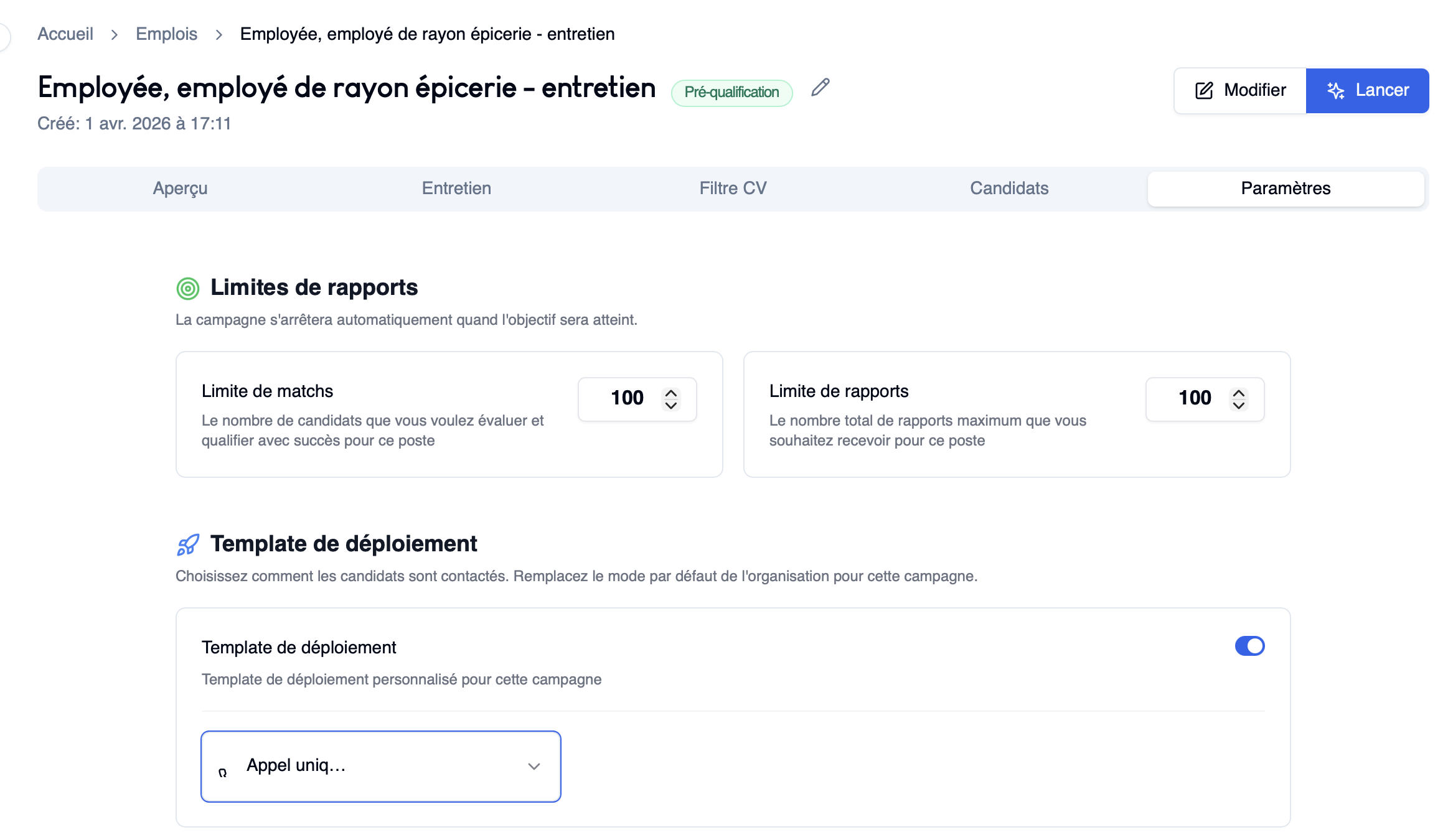Click the pencil icon to rename the campaign
Viewport: 1453px width, 840px height.
820,88
